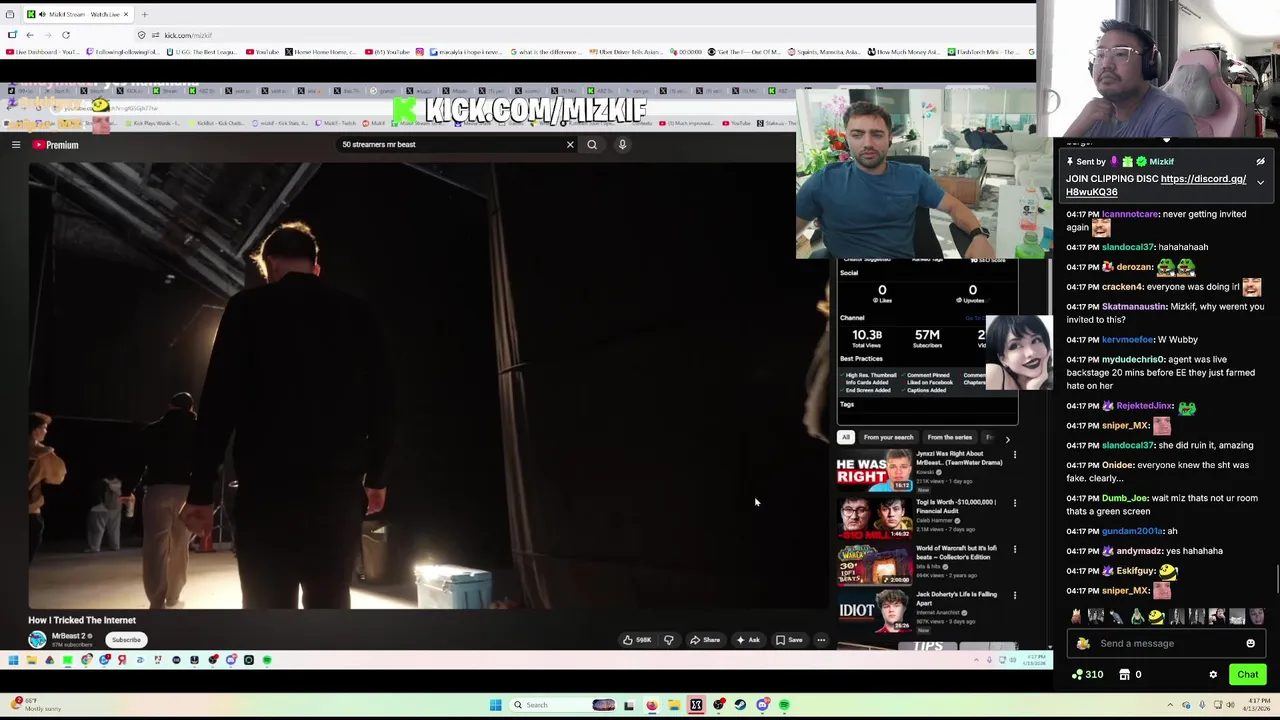Click the YouTube Premium logo
Screen dimensions: 1280x720
point(55,145)
